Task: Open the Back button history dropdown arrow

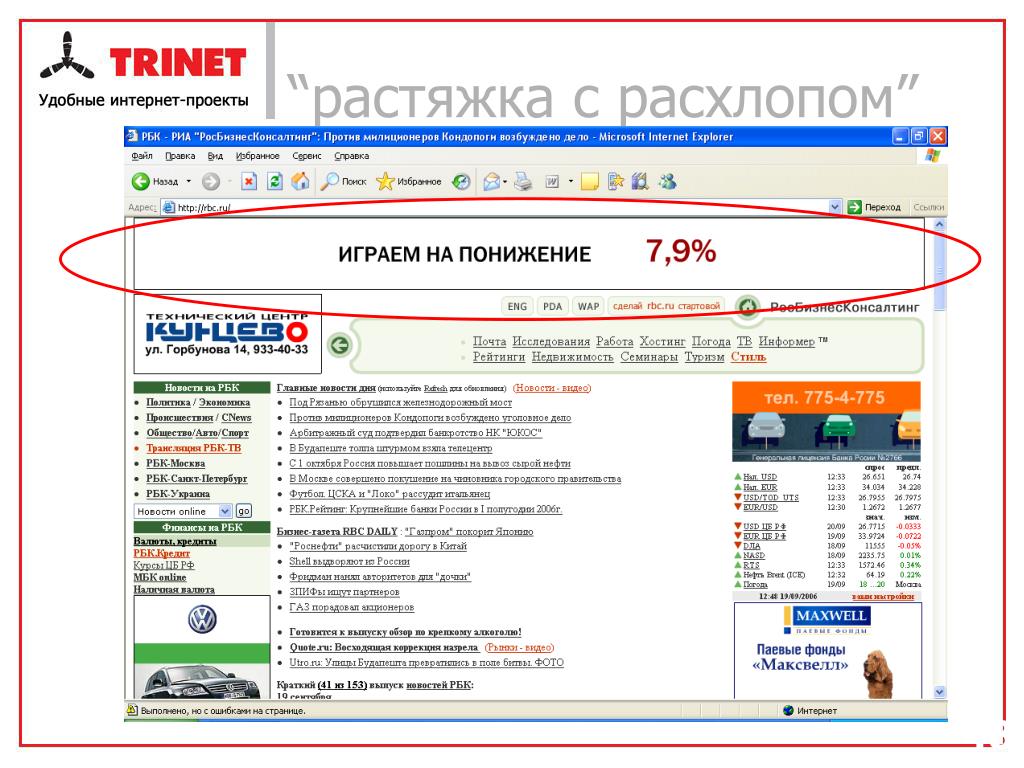Action: tap(189, 182)
